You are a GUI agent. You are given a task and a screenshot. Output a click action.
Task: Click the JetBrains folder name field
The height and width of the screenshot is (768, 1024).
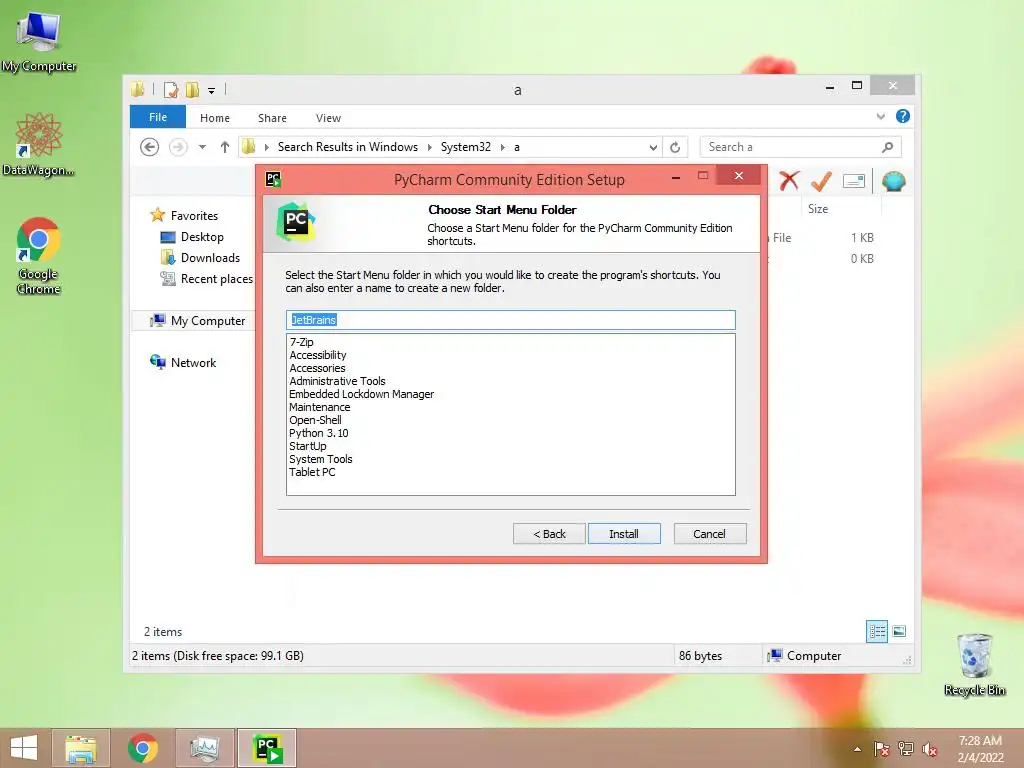510,319
